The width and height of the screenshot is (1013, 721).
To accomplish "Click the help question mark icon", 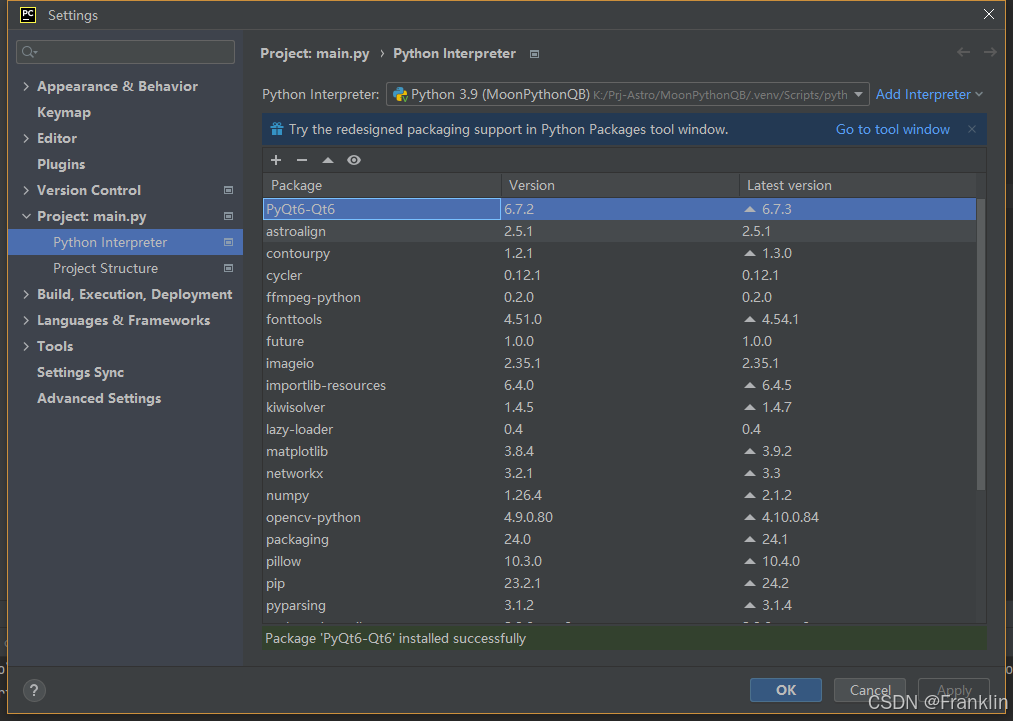I will (x=33, y=690).
